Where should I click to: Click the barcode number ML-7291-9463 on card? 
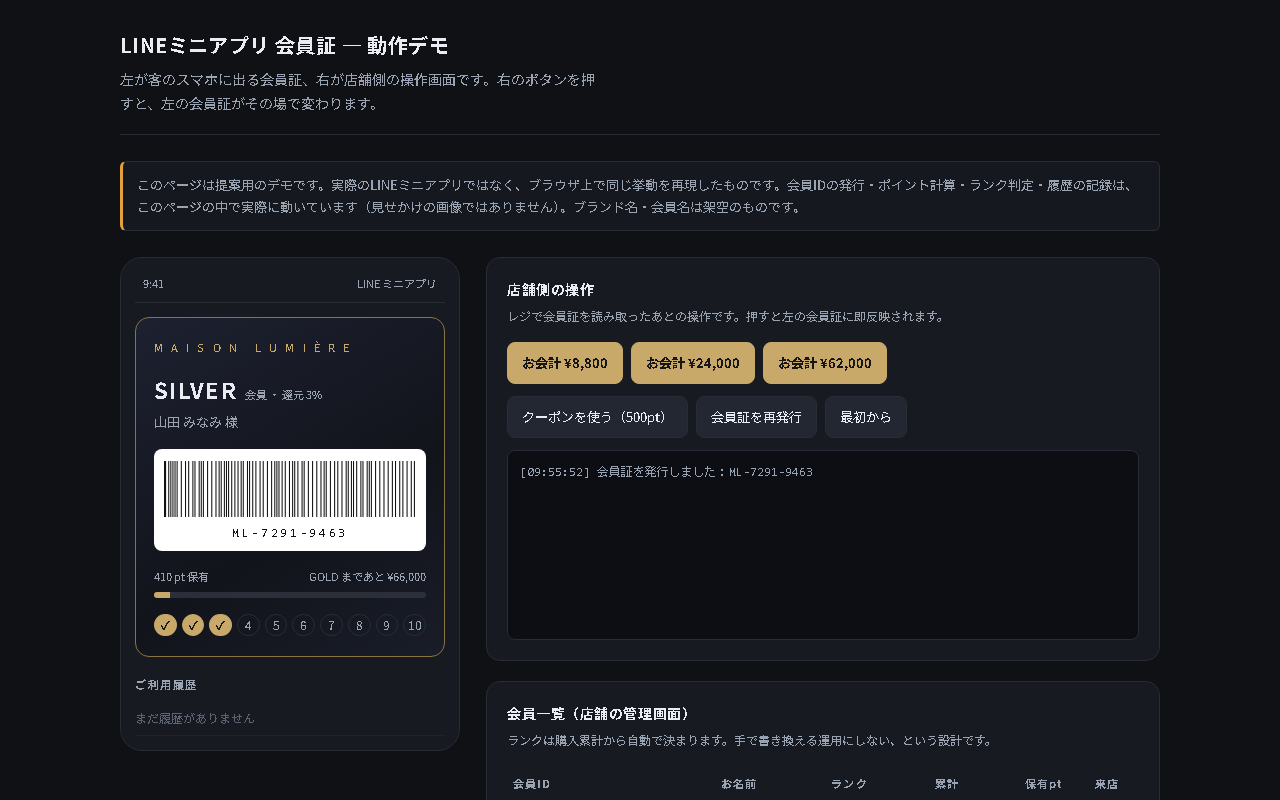[289, 533]
